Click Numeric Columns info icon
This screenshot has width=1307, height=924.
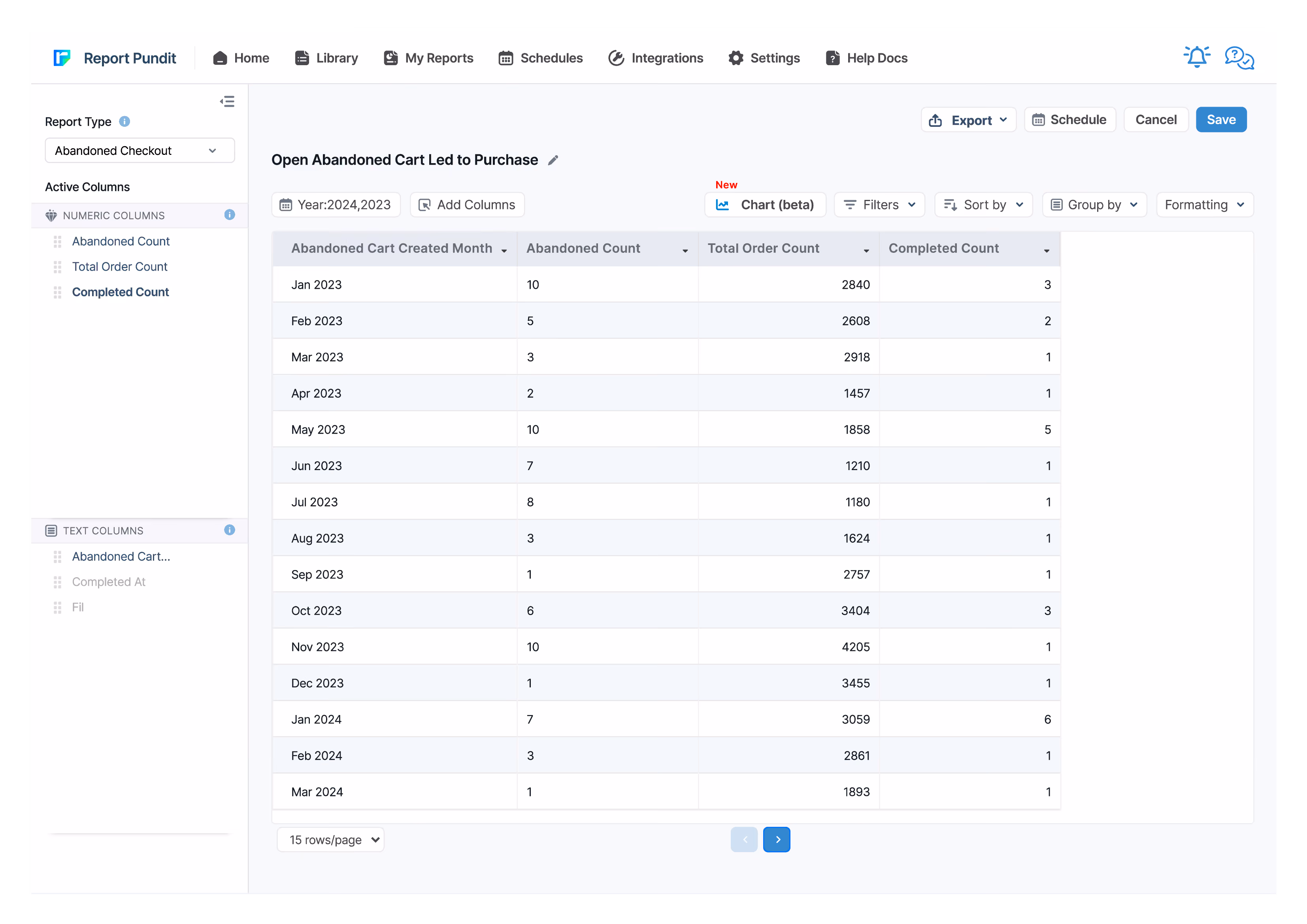pos(229,215)
